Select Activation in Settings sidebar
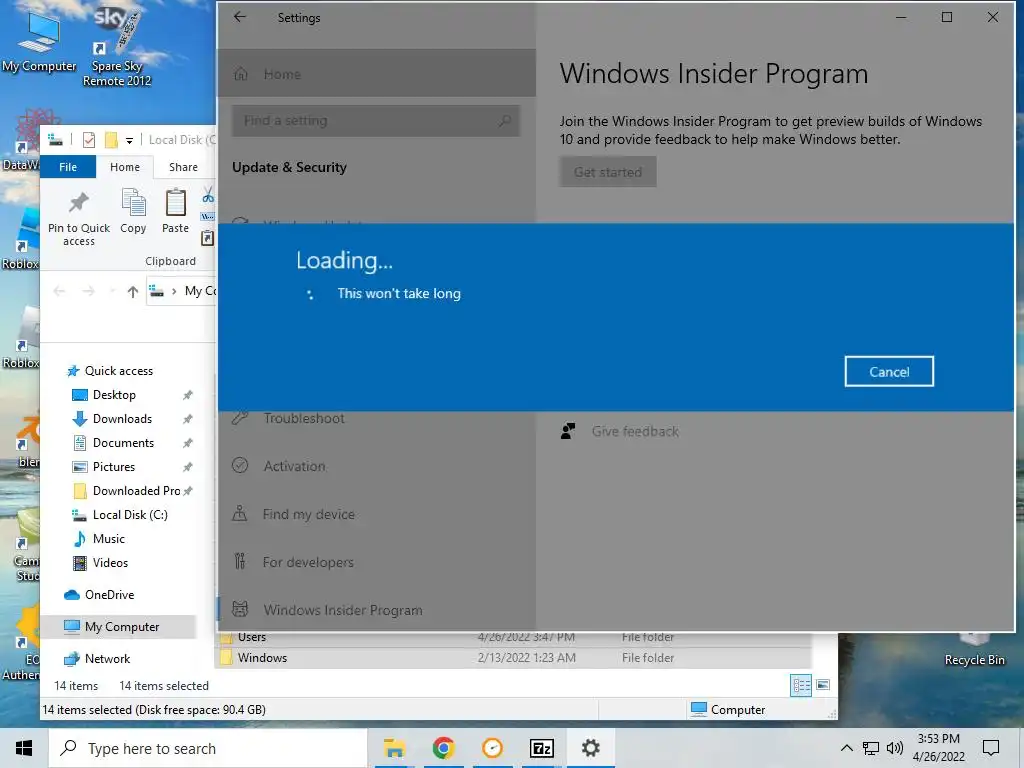1024x768 pixels. pyautogui.click(x=294, y=466)
